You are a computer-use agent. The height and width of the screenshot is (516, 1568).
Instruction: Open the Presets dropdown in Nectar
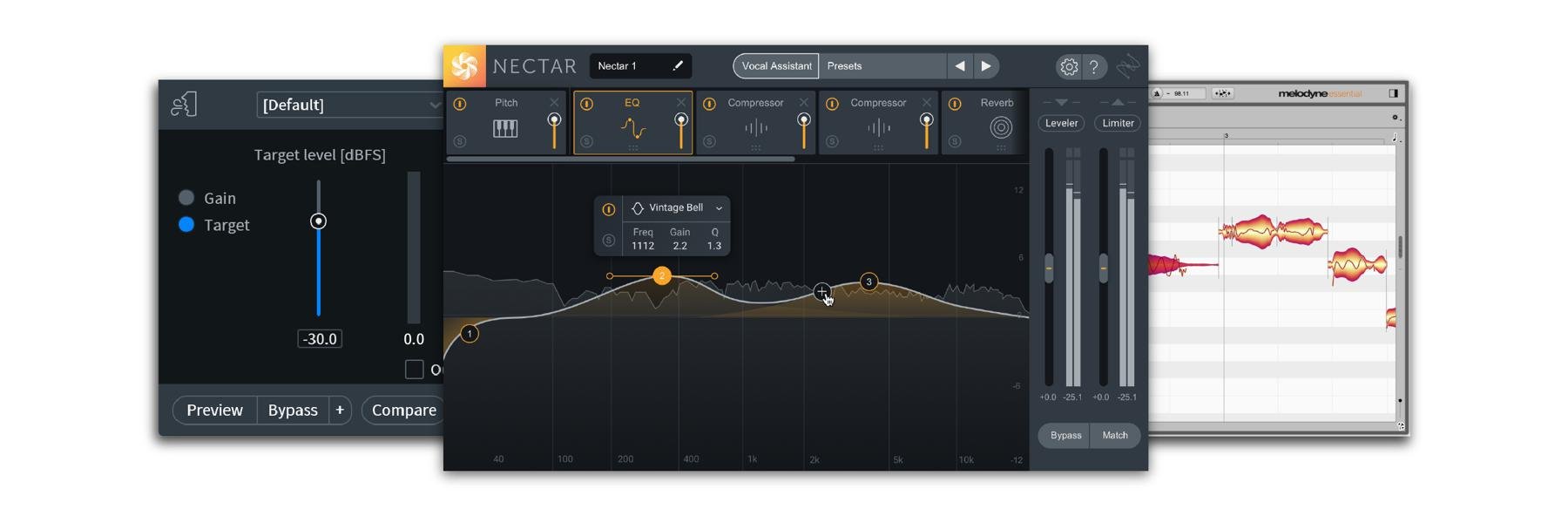(882, 66)
